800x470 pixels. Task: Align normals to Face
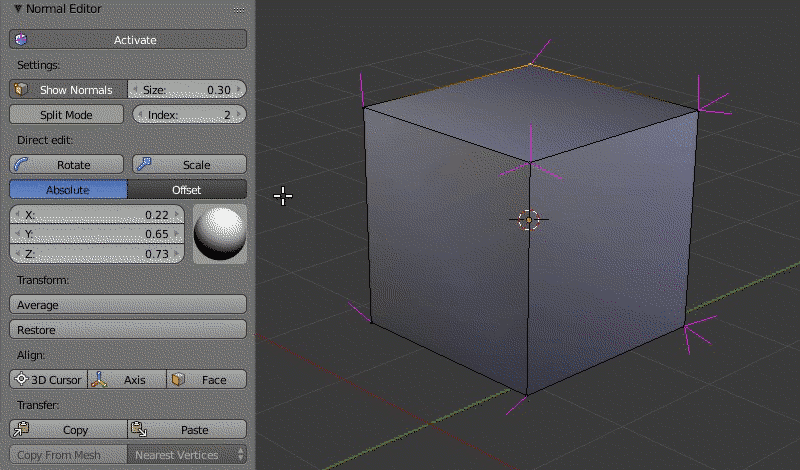pos(207,380)
